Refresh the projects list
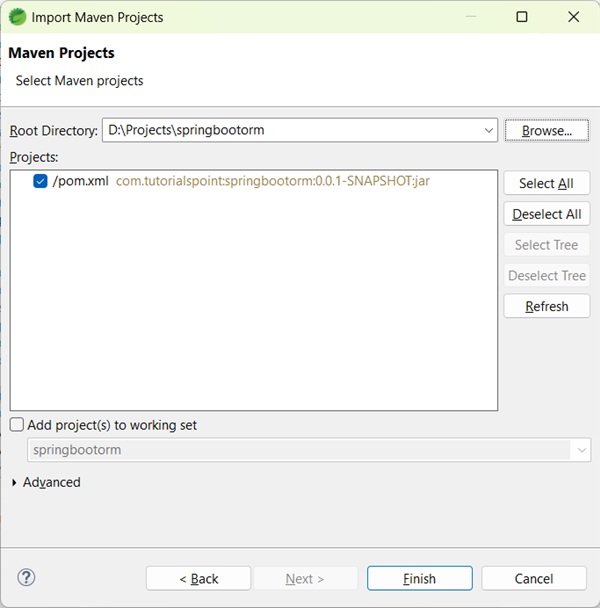The image size is (600, 608). (546, 306)
